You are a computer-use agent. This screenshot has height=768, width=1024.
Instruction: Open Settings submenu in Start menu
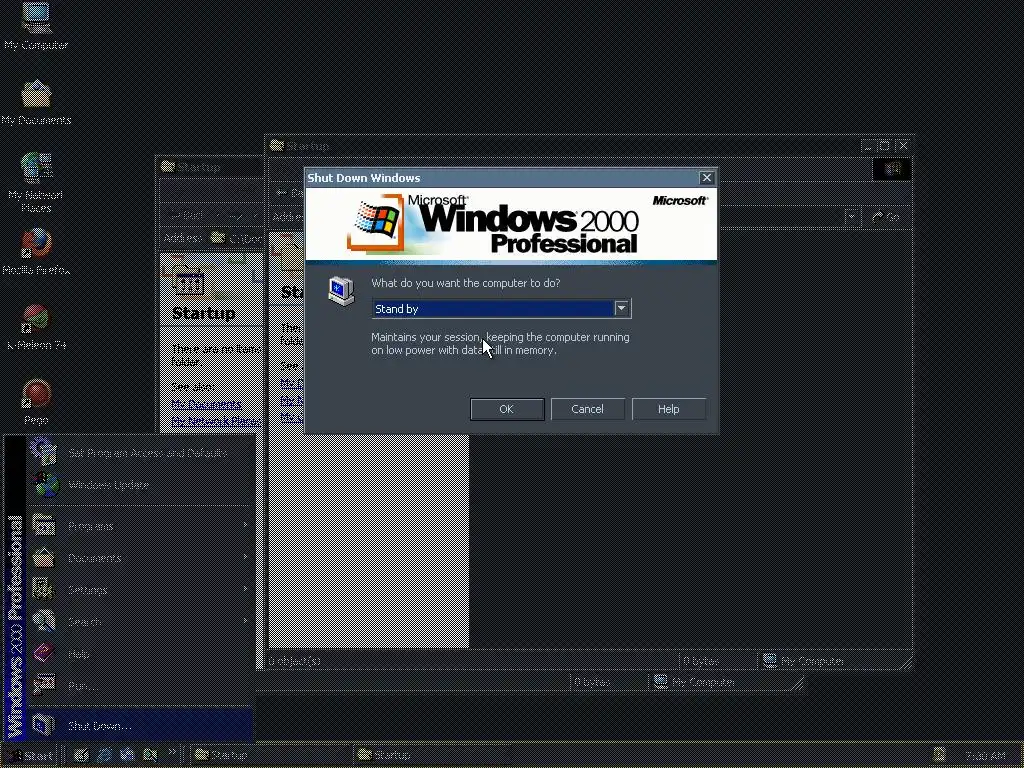point(140,590)
